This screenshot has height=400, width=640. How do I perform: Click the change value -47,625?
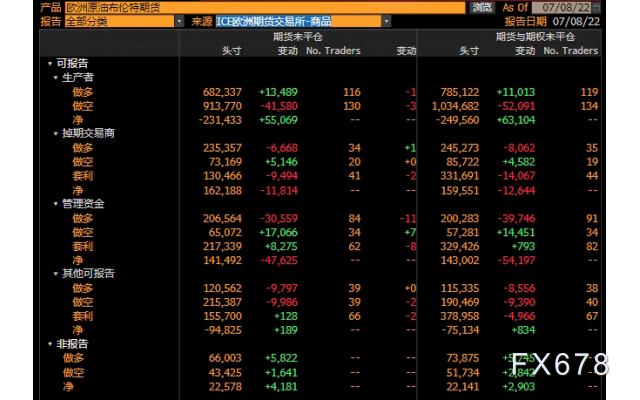point(279,260)
